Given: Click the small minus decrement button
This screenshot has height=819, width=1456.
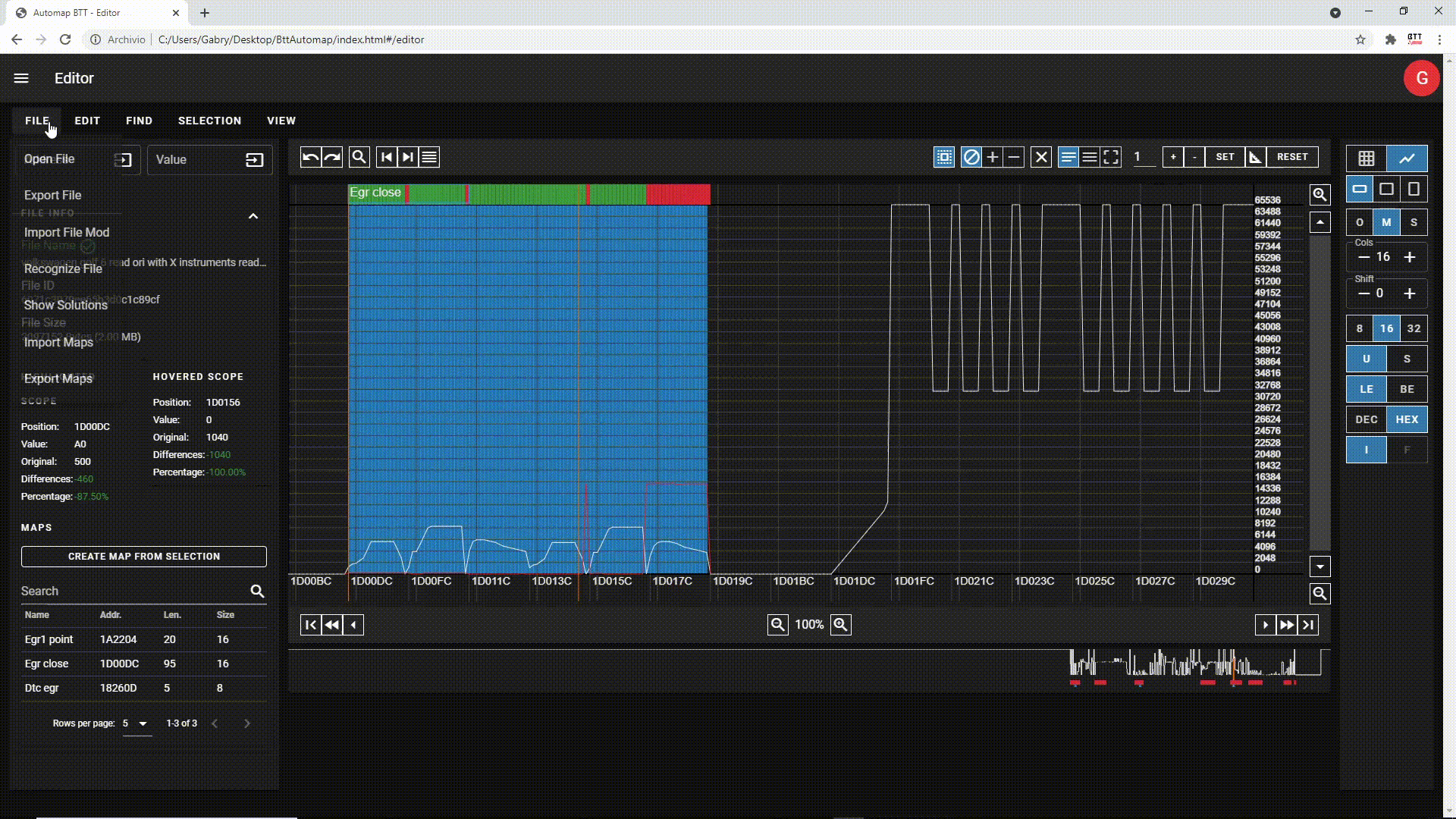Looking at the screenshot, I should (x=1194, y=157).
